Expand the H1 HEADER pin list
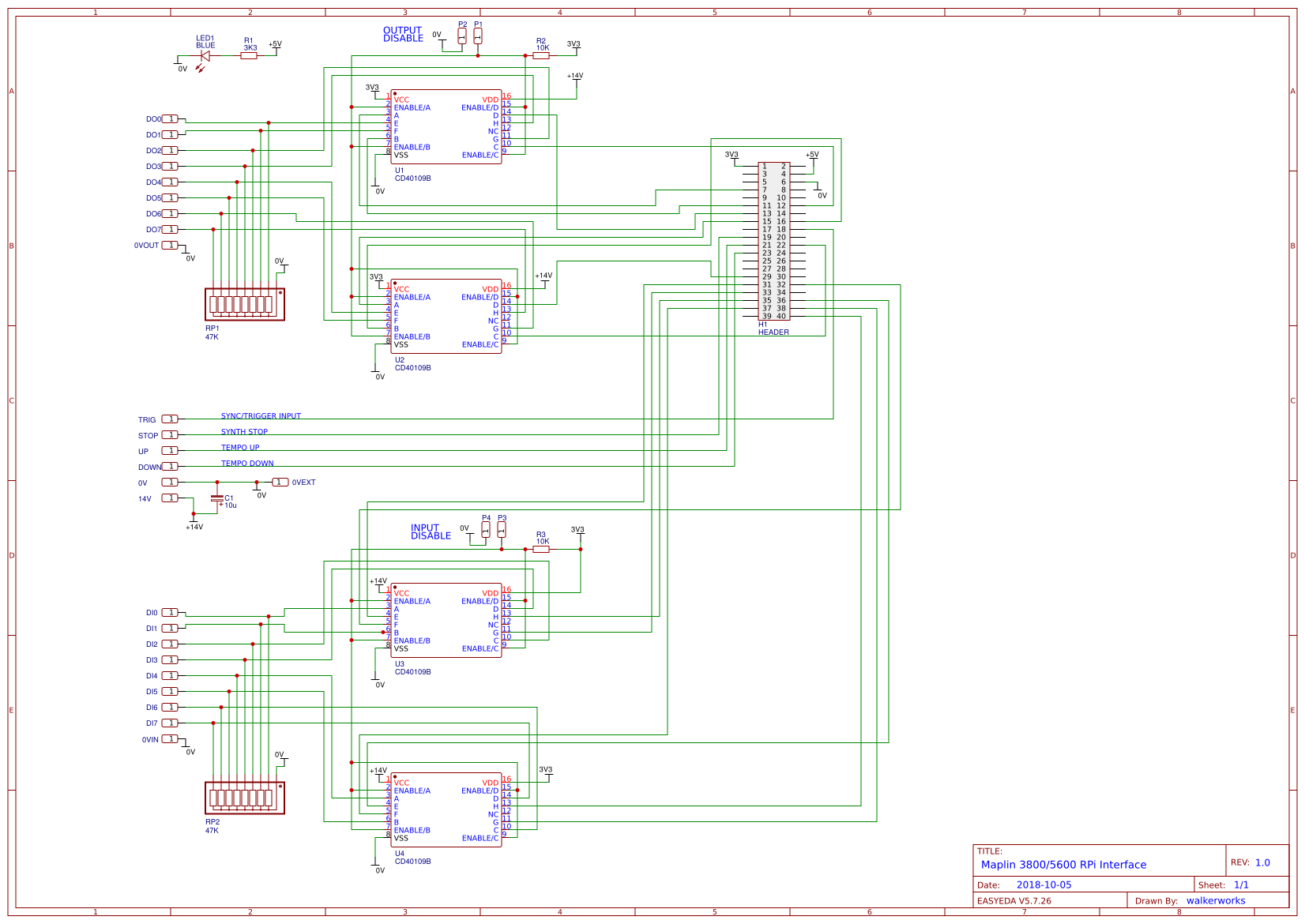 pos(774,241)
